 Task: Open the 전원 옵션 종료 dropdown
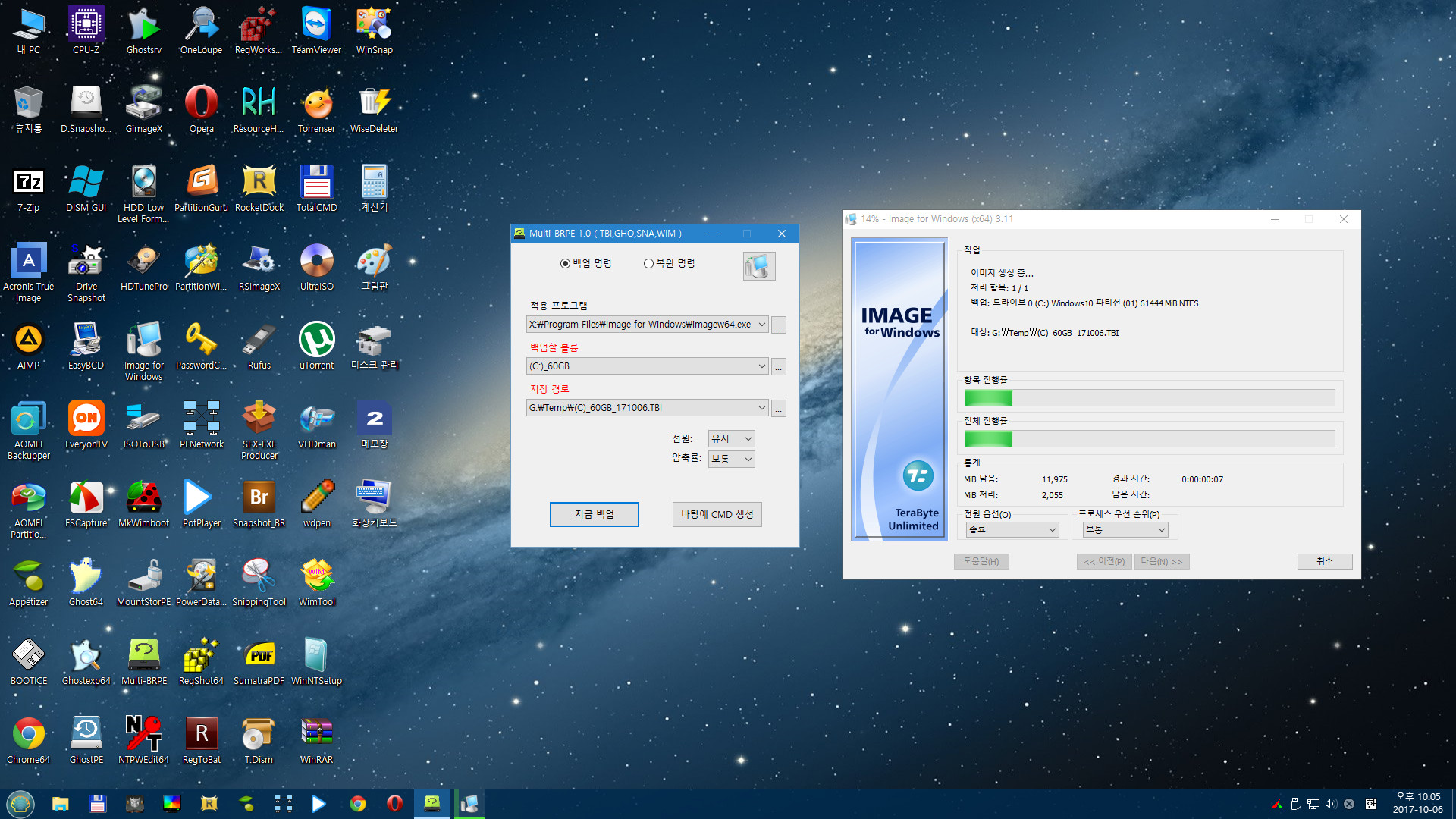pyautogui.click(x=1012, y=529)
